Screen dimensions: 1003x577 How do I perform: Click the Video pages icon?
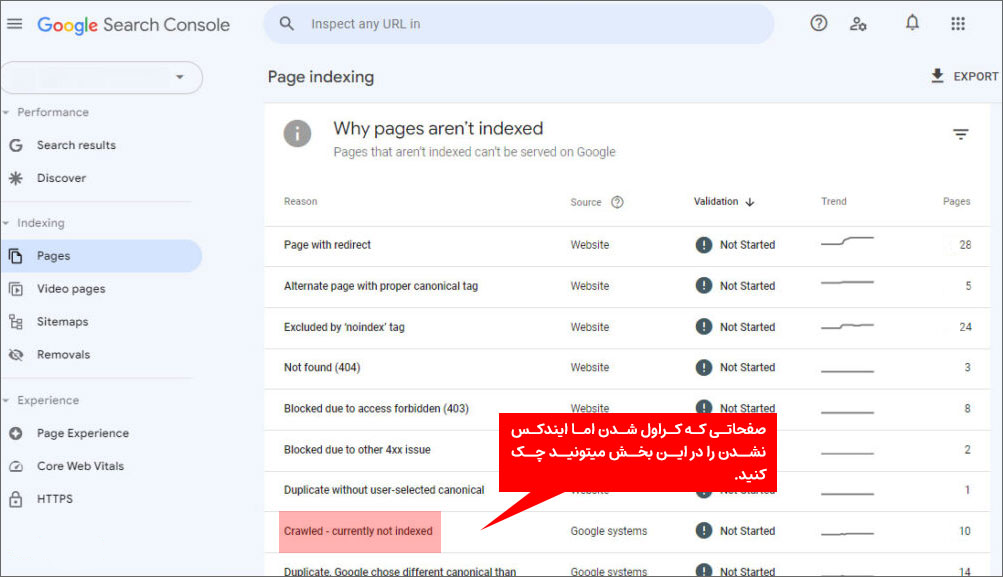[x=16, y=289]
